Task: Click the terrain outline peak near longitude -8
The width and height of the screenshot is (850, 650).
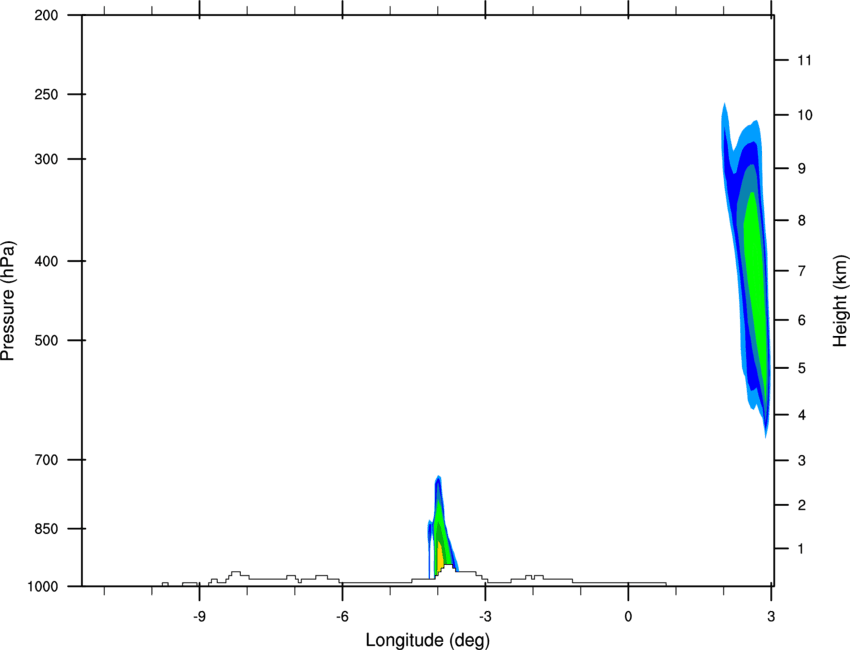Action: pos(235,572)
